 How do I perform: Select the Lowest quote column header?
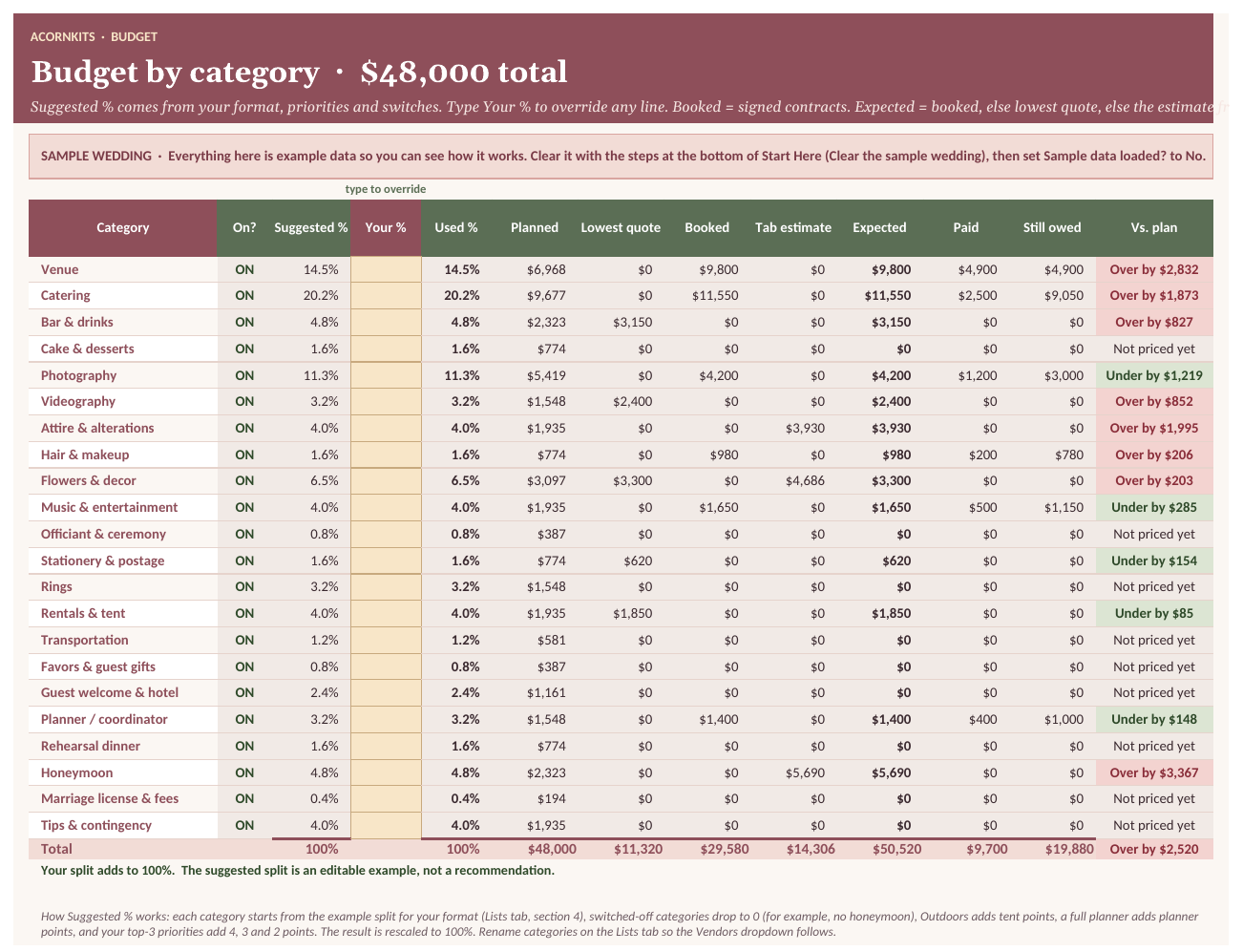point(621,227)
